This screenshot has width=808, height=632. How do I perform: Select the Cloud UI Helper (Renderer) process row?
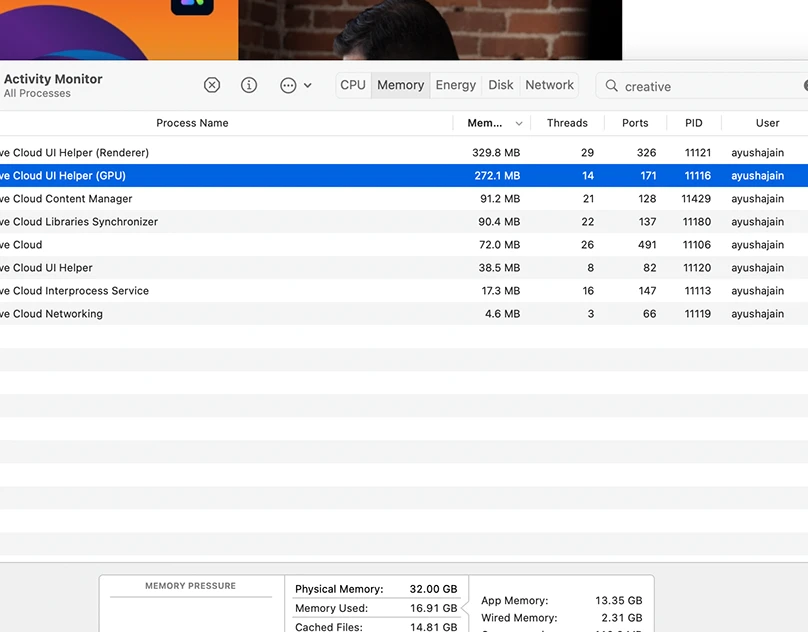[x=200, y=153]
